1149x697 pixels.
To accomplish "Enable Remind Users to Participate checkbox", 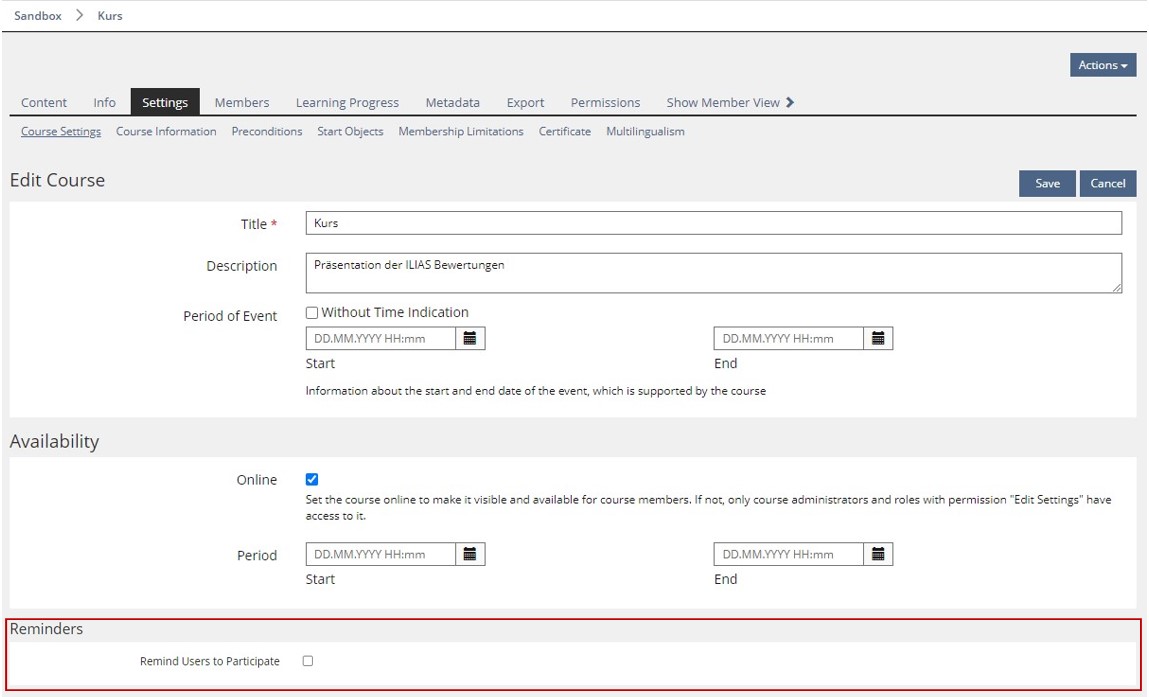I will tap(308, 661).
